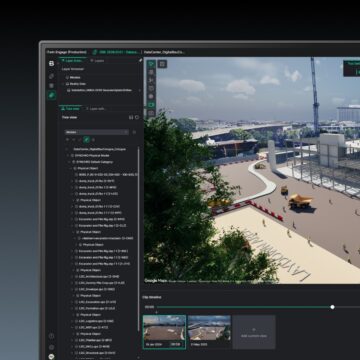The height and width of the screenshot is (360, 360).
Task: Collapse SYNCHRO Default Category node
Action: coord(70,162)
